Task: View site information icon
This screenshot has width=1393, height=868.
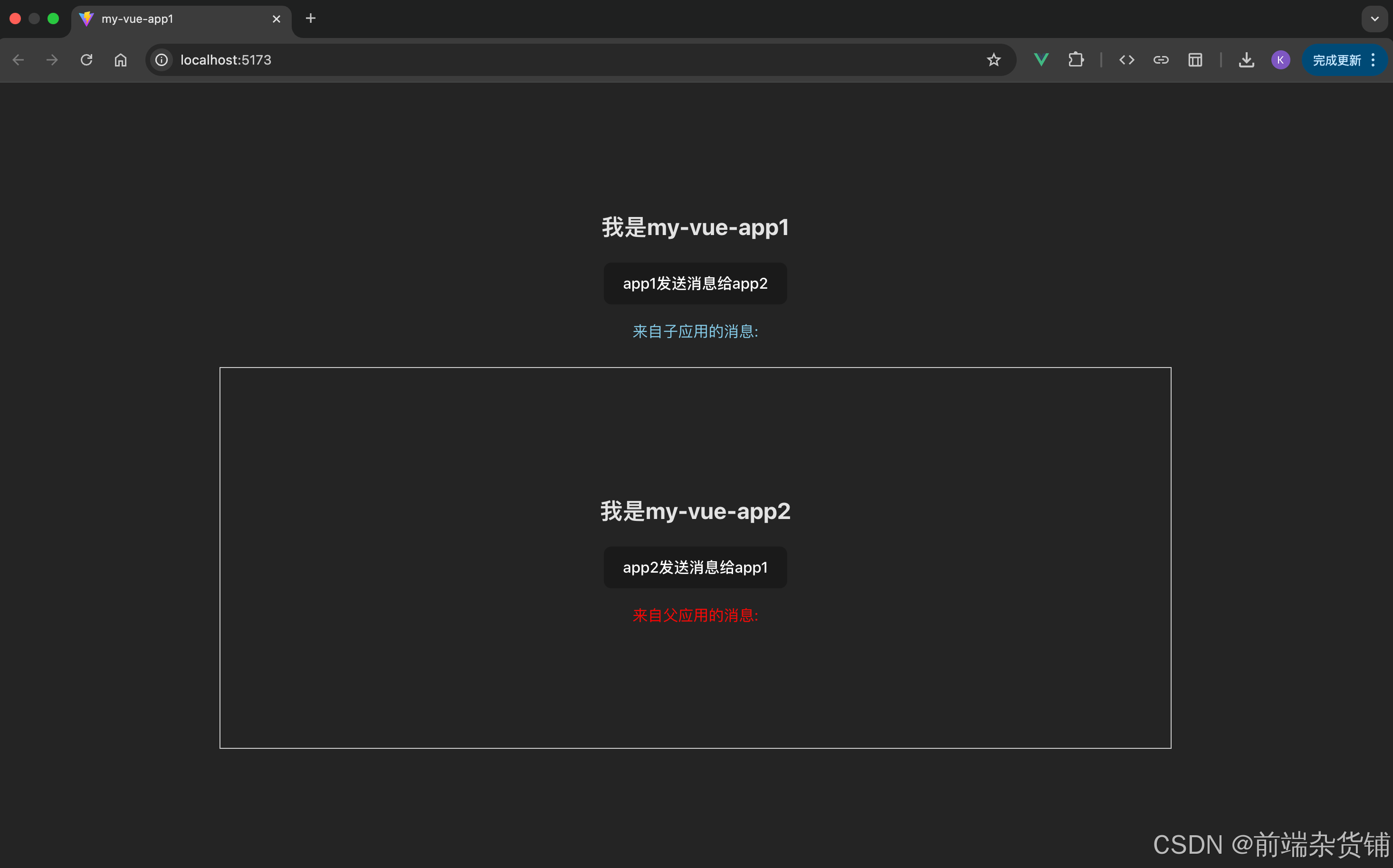Action: (x=162, y=60)
